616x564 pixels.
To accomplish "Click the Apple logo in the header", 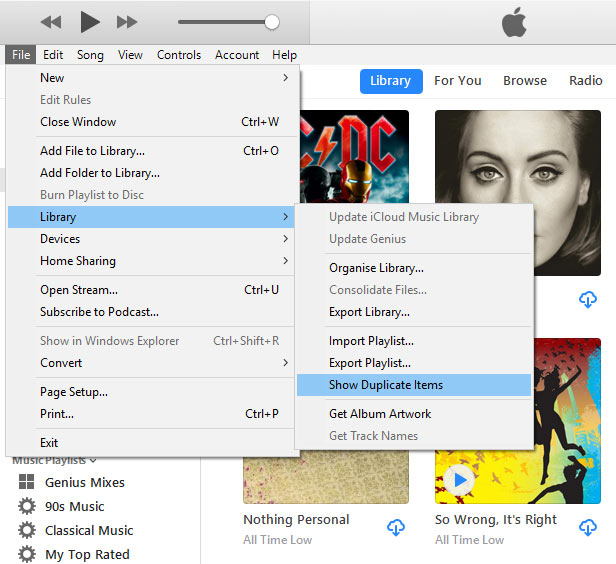I will click(514, 22).
